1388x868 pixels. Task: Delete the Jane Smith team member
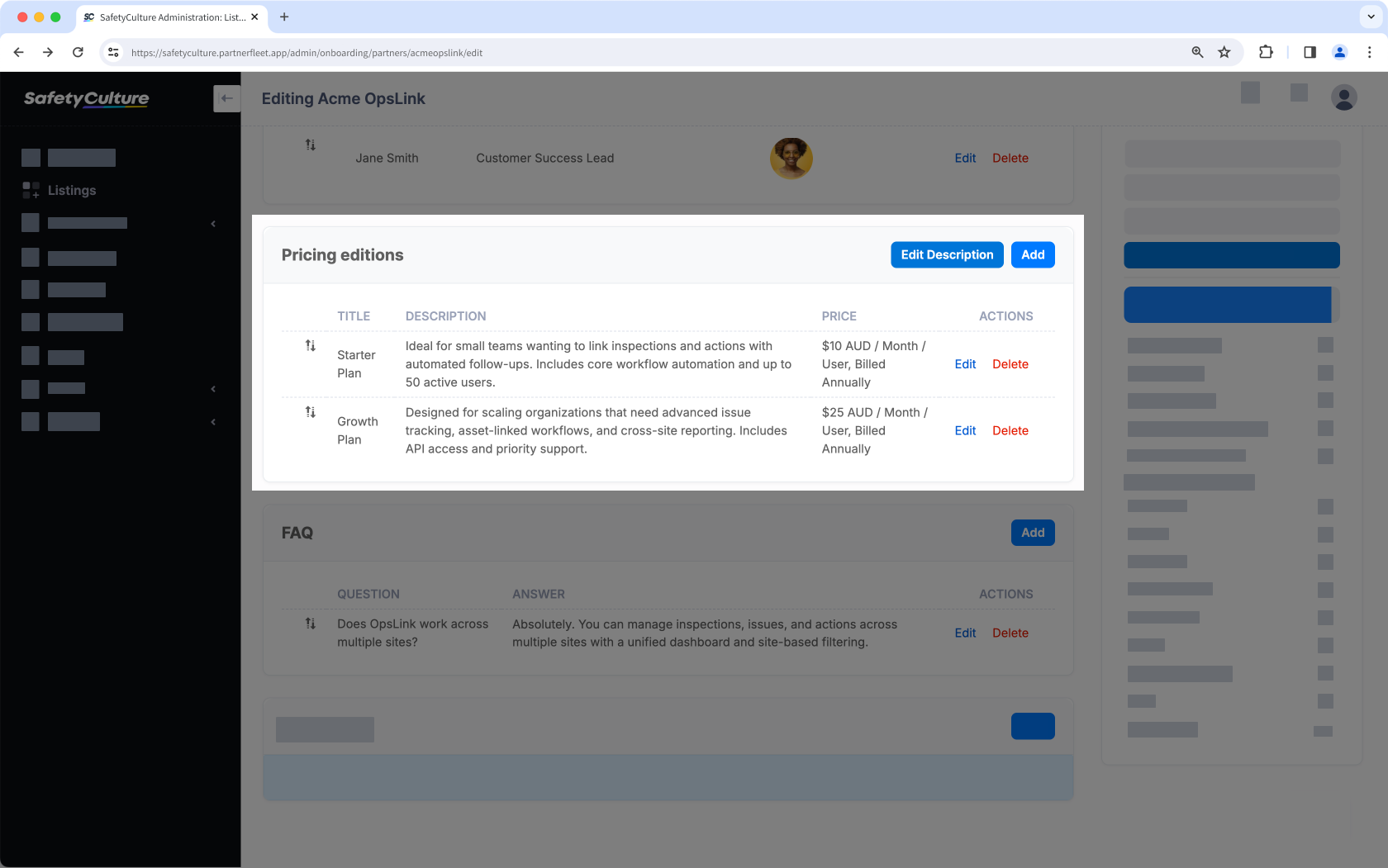[x=1010, y=158]
